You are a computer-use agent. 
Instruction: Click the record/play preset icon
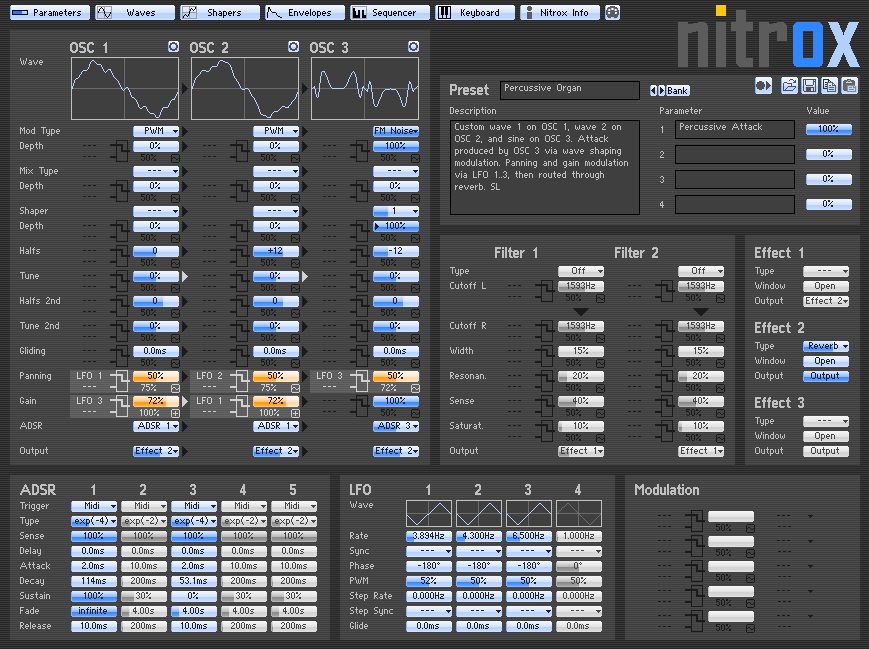[x=763, y=86]
